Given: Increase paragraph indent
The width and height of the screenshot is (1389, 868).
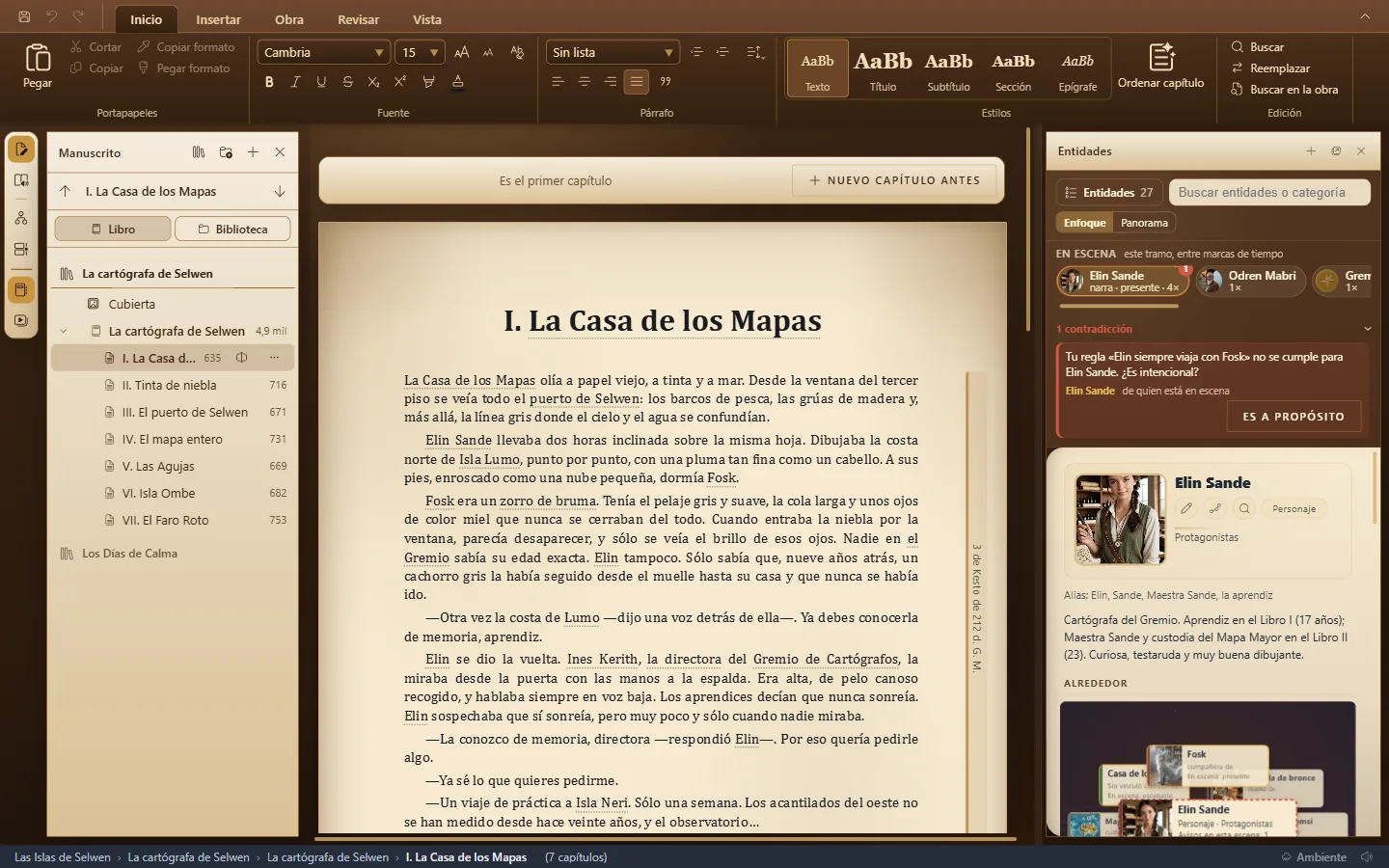Looking at the screenshot, I should [x=722, y=52].
